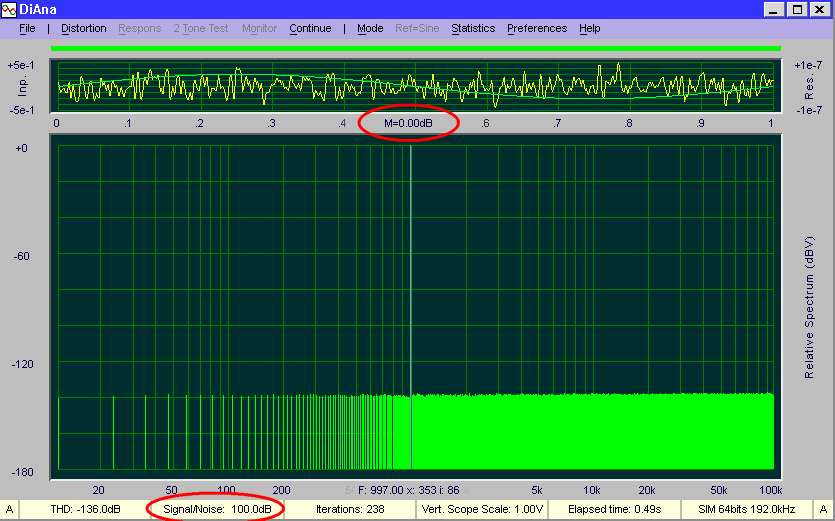Open the Distortion menu

(84, 29)
